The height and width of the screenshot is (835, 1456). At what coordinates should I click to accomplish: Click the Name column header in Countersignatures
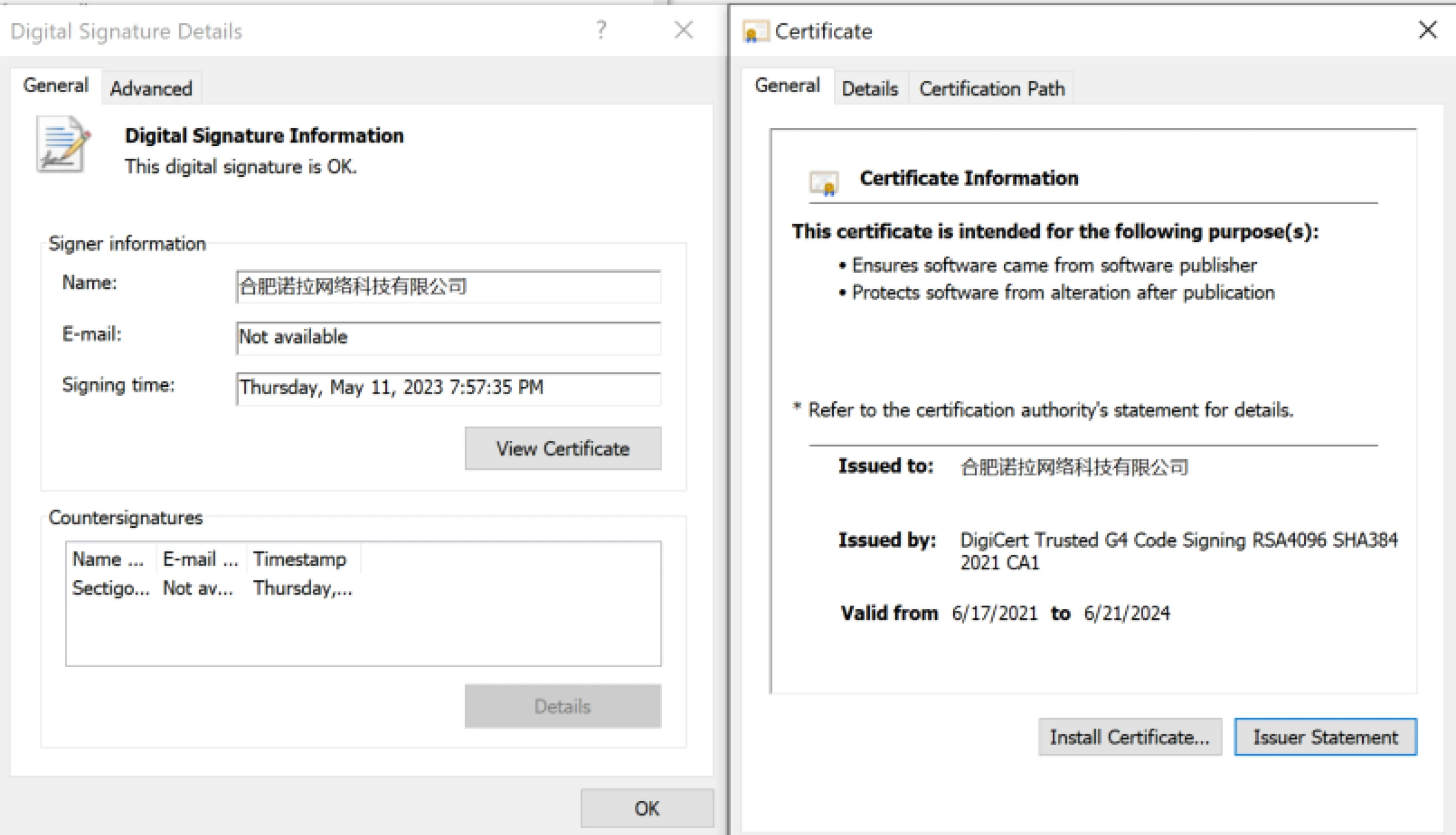click(x=112, y=559)
